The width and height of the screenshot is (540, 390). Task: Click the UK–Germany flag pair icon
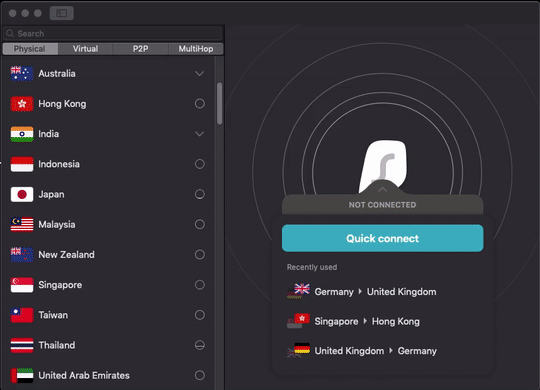point(298,351)
